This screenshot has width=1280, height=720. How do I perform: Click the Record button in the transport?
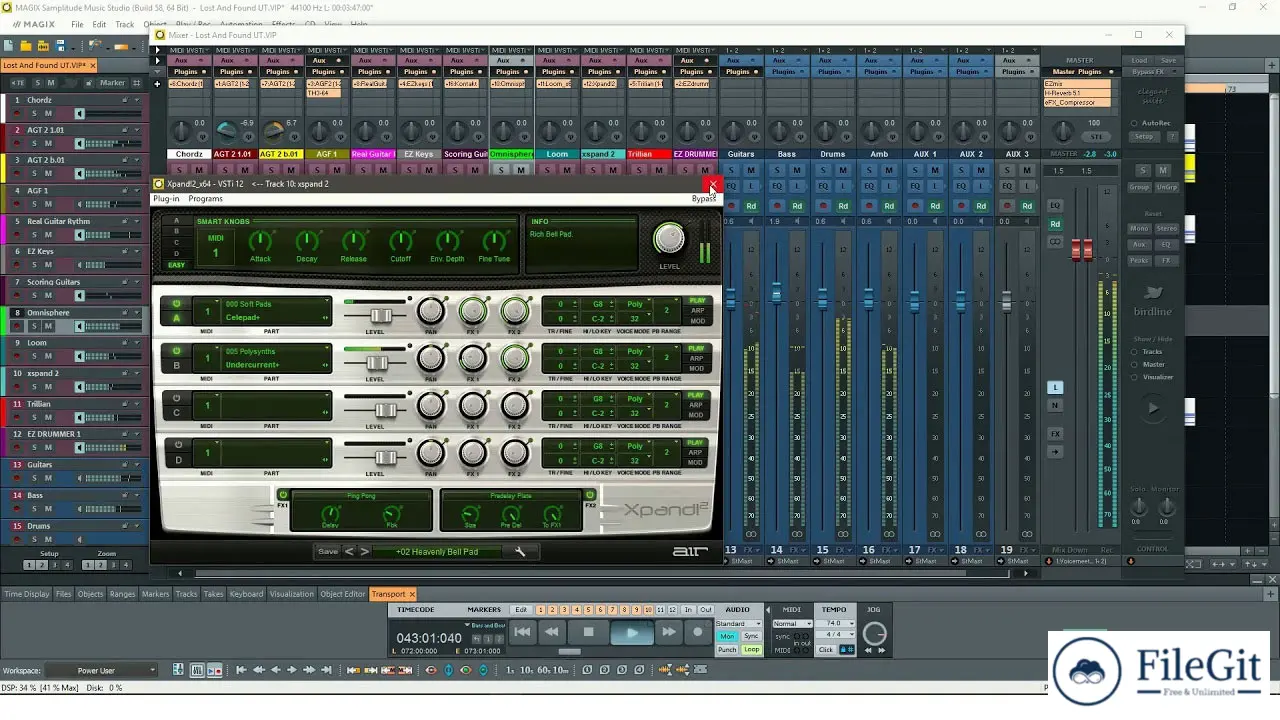(x=698, y=632)
